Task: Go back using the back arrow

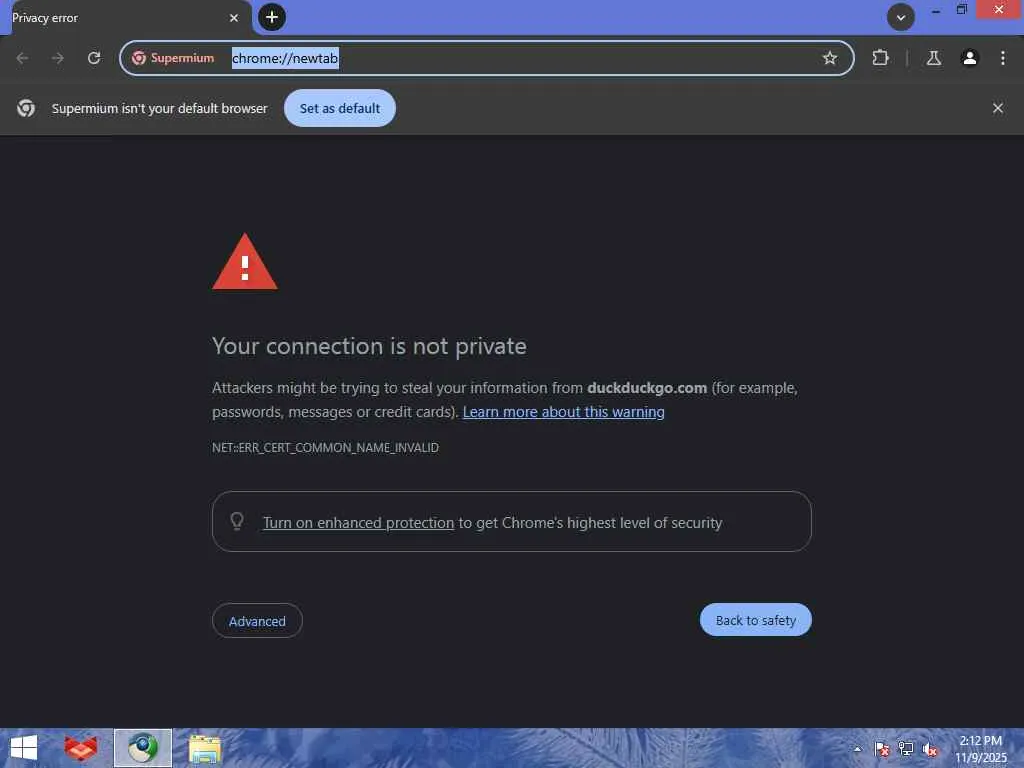Action: click(x=22, y=58)
